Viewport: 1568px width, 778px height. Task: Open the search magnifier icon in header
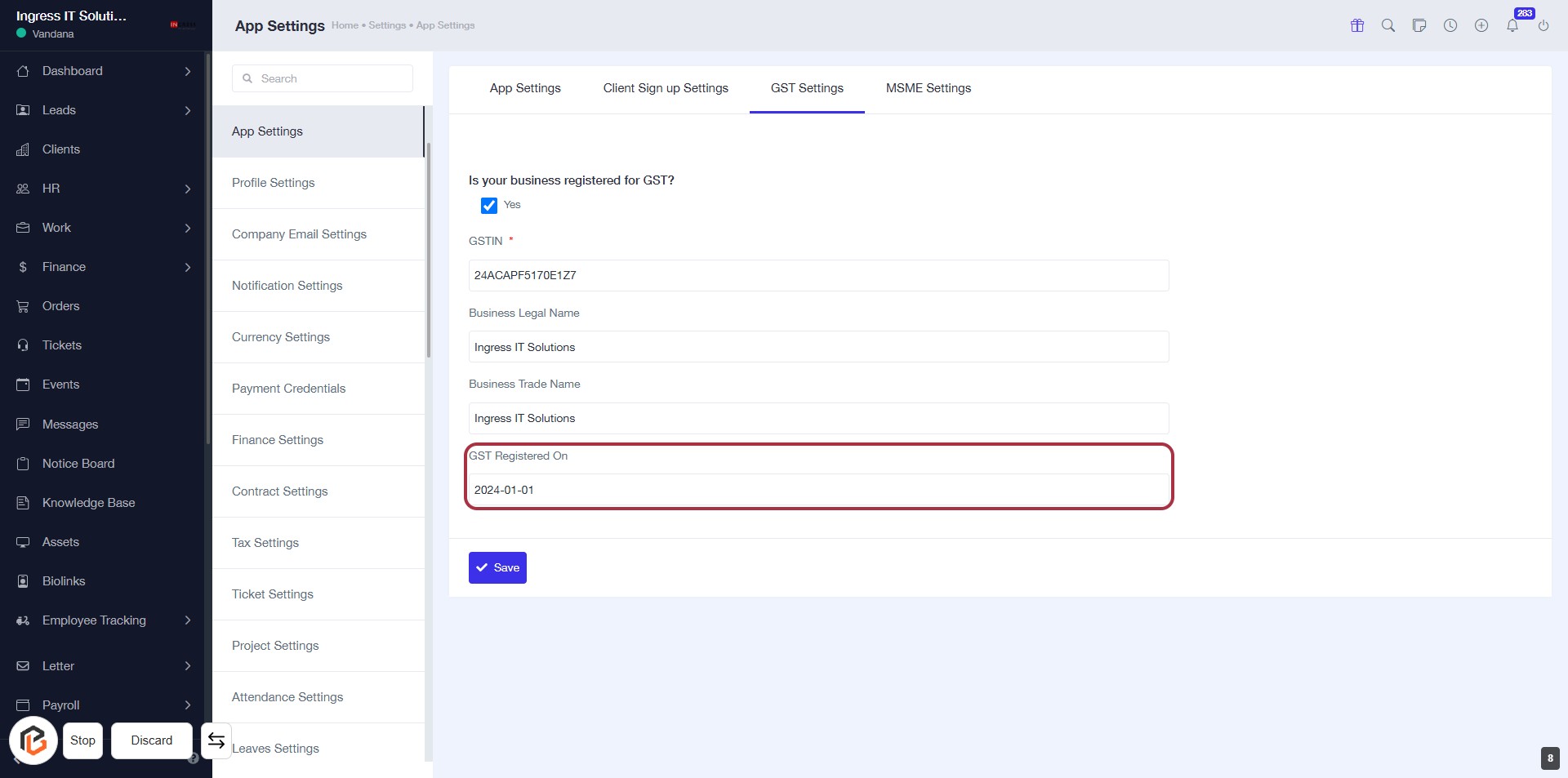pyautogui.click(x=1388, y=25)
